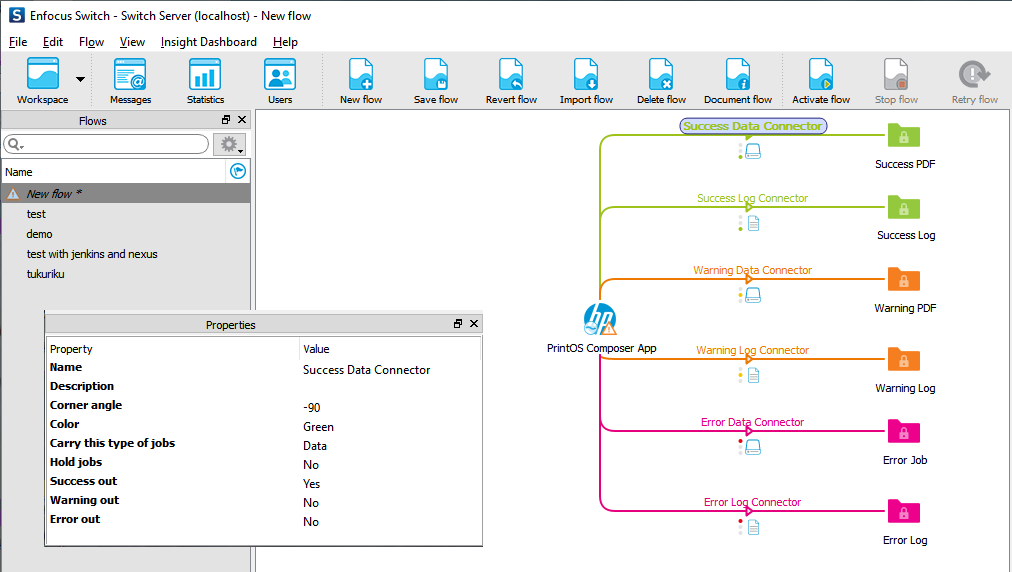Viewport: 1012px width, 572px height.
Task: Open the File menu
Action: [18, 42]
